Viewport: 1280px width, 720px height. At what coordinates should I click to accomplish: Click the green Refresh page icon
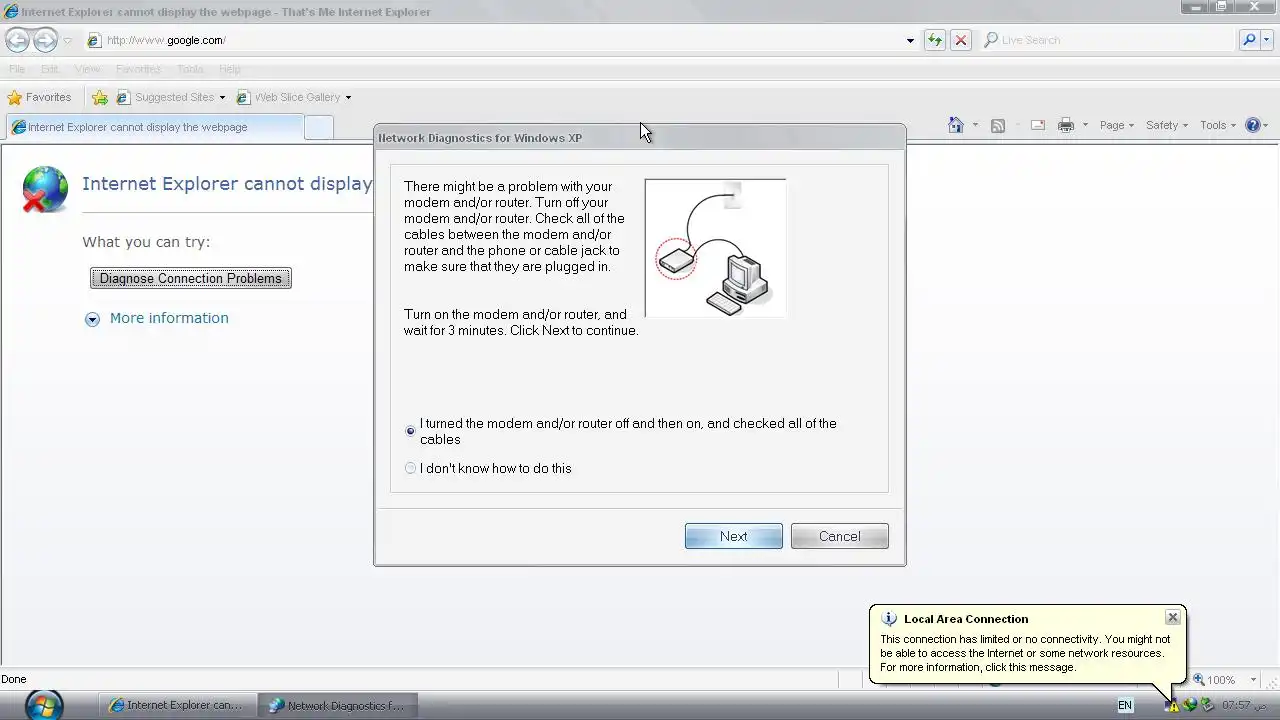pos(934,40)
